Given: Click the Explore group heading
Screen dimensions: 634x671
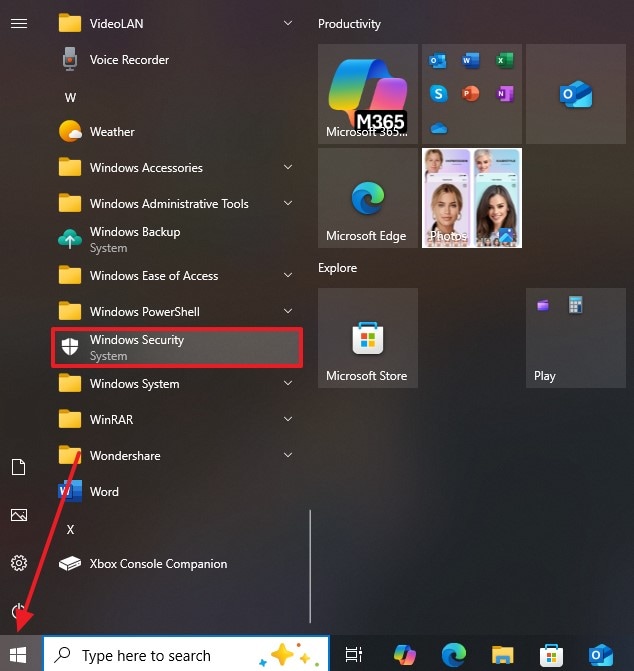Looking at the screenshot, I should pyautogui.click(x=337, y=268).
